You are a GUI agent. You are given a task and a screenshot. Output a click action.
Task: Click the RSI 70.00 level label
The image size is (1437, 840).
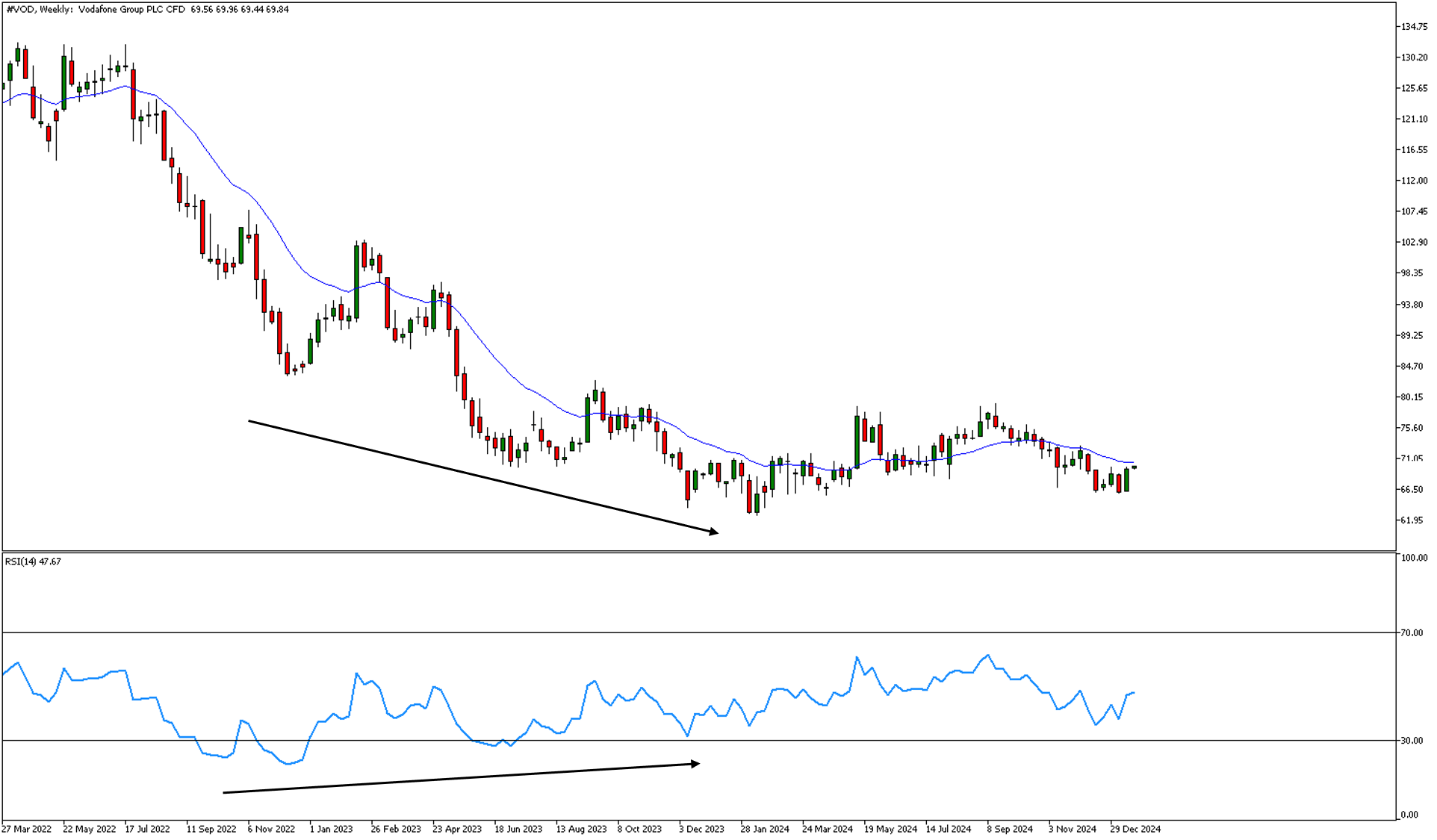click(1412, 632)
